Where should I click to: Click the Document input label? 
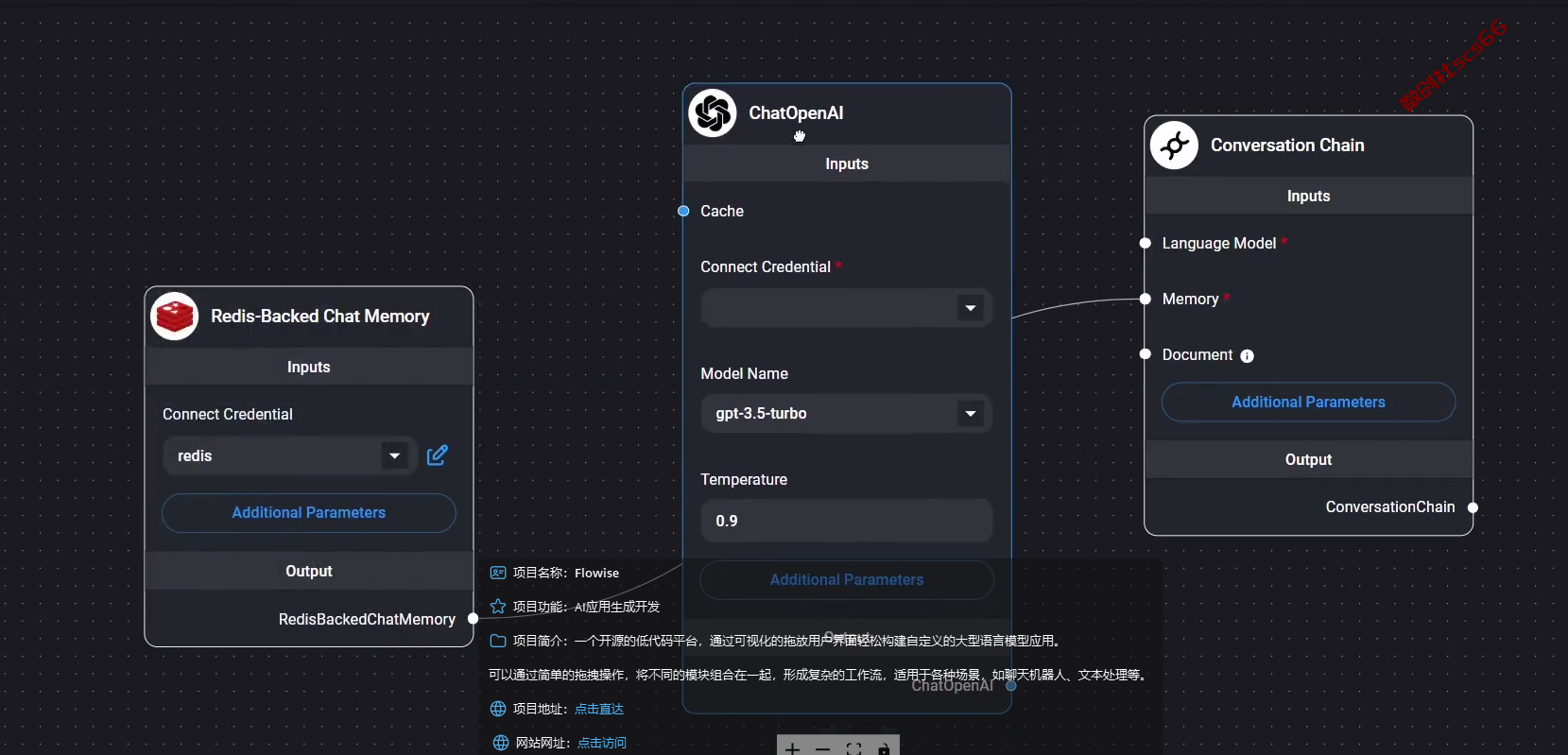coord(1198,355)
